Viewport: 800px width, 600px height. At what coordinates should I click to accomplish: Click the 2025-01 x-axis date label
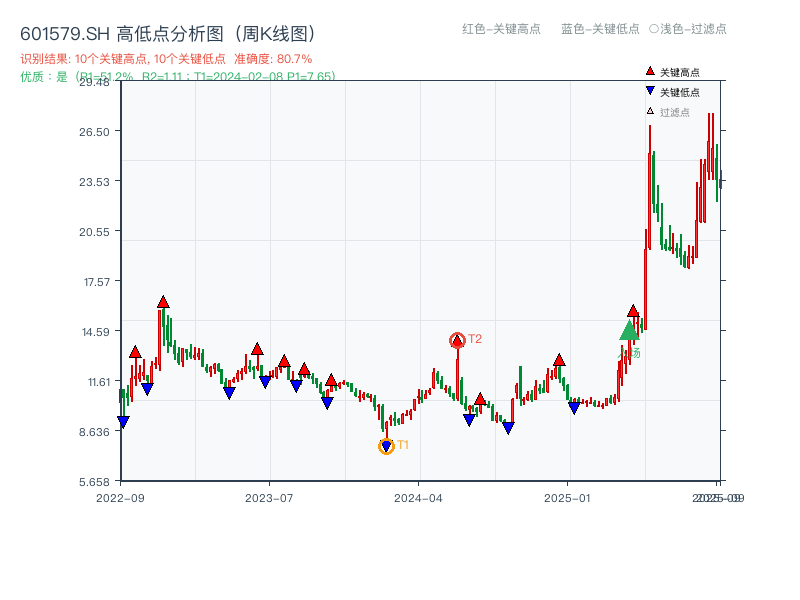567,498
